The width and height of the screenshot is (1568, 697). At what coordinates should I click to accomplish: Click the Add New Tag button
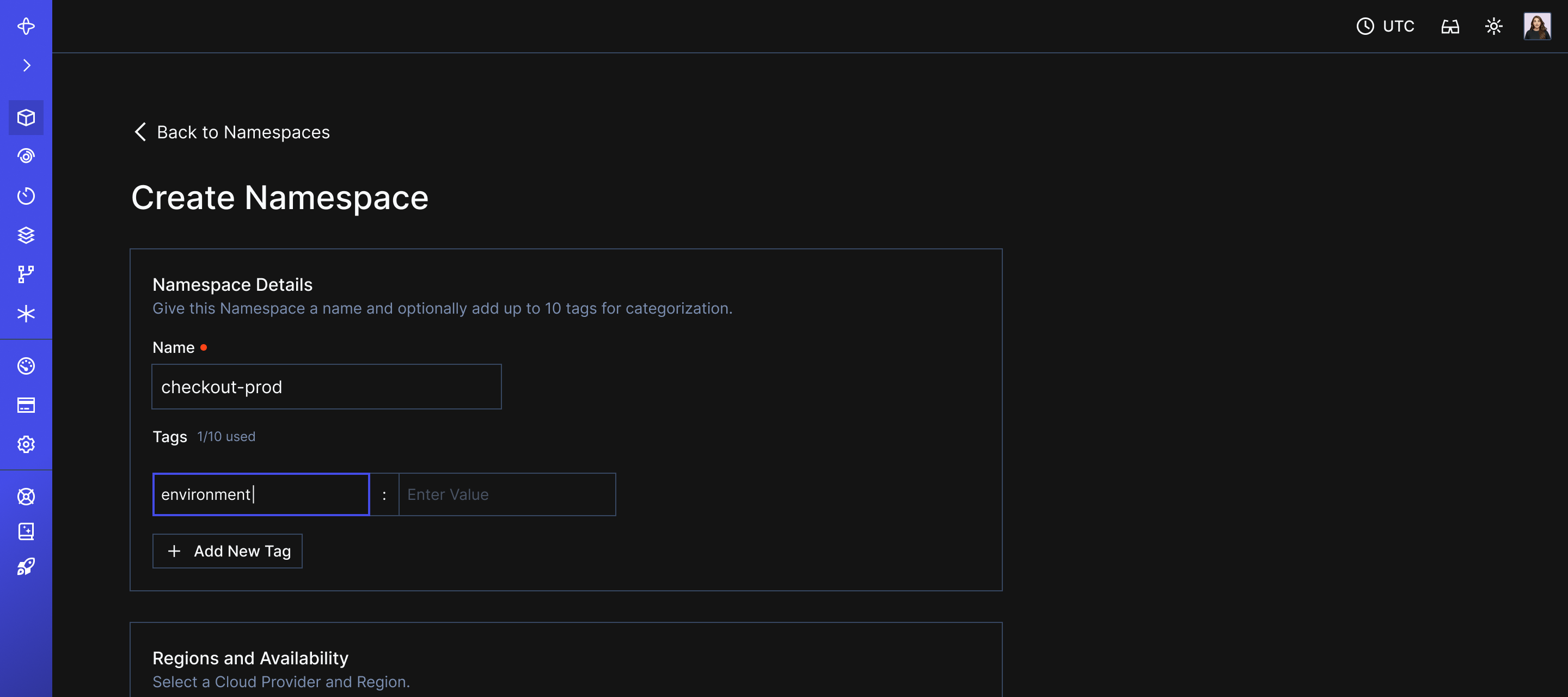click(227, 551)
